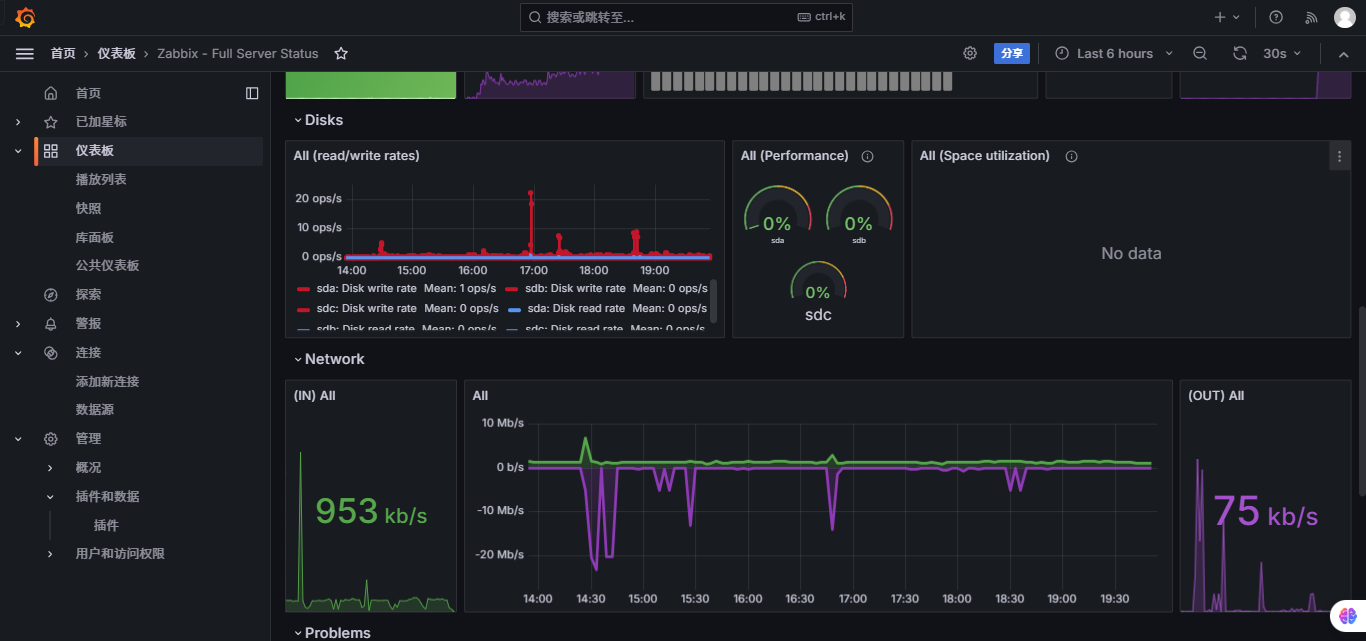Open 播放列表 in the sidebar
This screenshot has width=1366, height=641.
(101, 180)
